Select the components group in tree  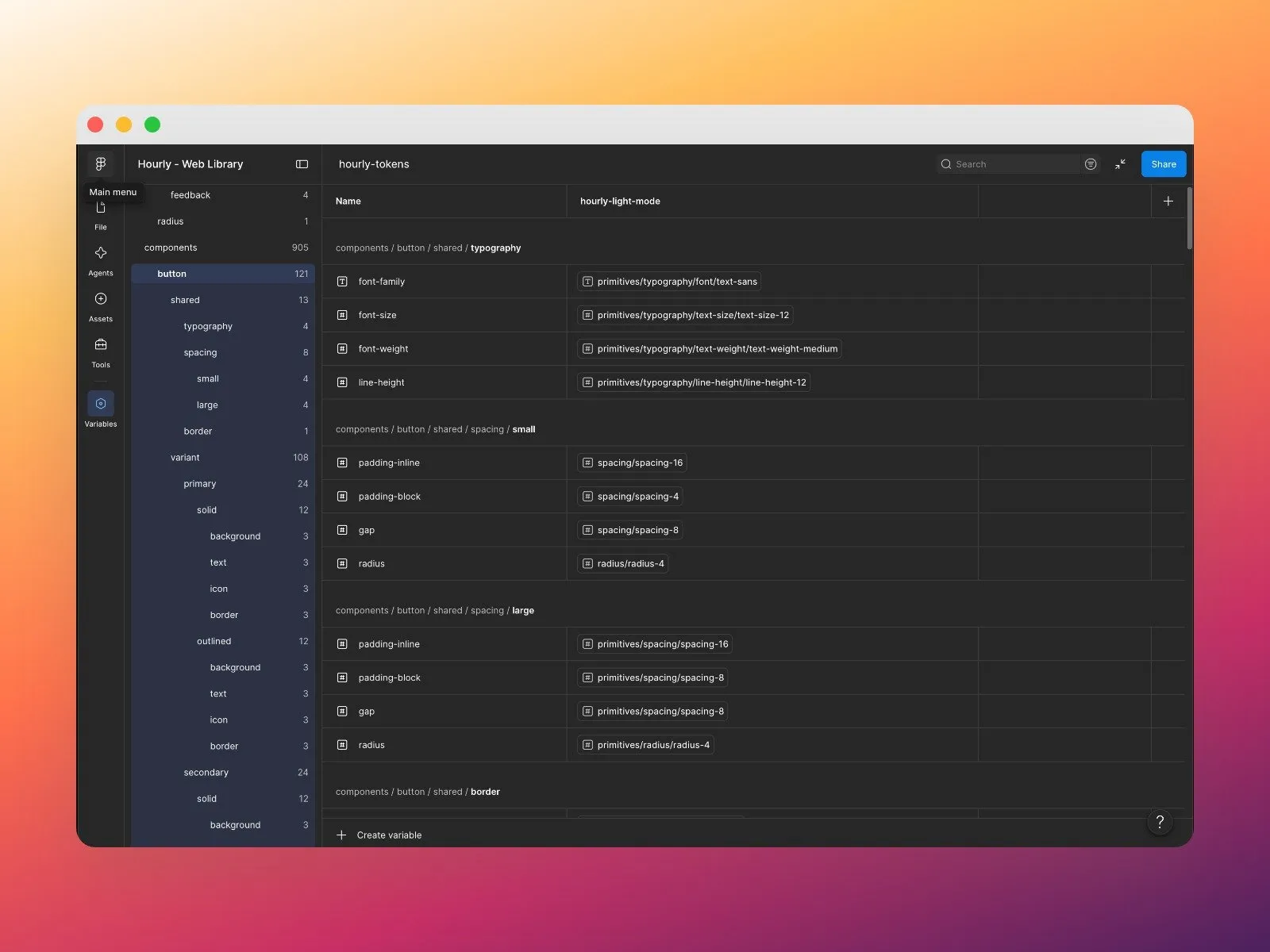pyautogui.click(x=223, y=248)
